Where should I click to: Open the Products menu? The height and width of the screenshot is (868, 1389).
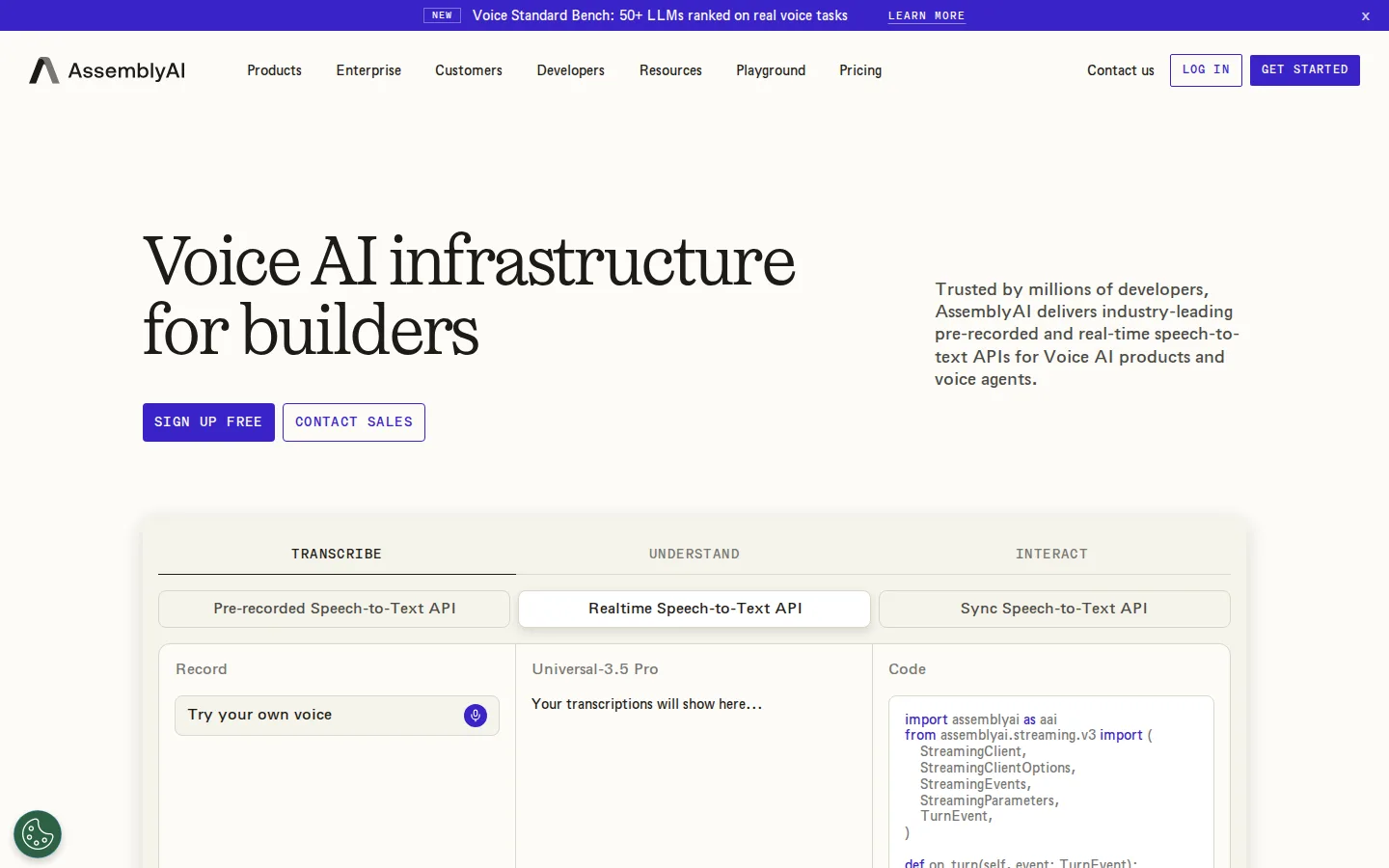pyautogui.click(x=274, y=70)
